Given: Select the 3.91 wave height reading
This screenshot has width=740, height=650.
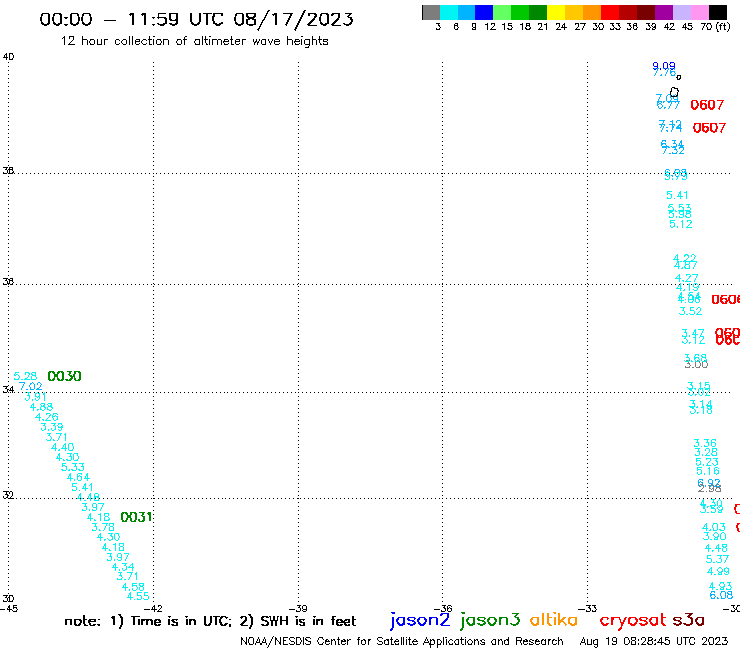Looking at the screenshot, I should click(x=35, y=397).
